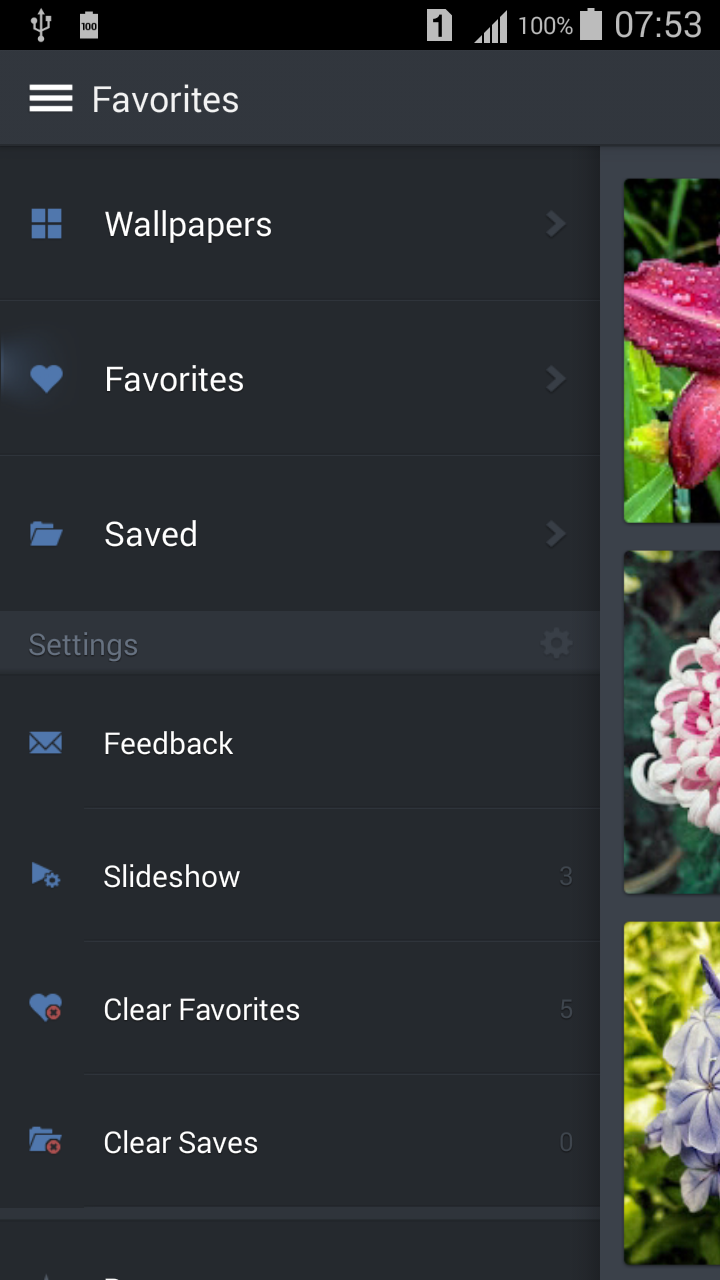Expand Saved using its chevron arrow
The width and height of the screenshot is (720, 1280).
point(556,534)
